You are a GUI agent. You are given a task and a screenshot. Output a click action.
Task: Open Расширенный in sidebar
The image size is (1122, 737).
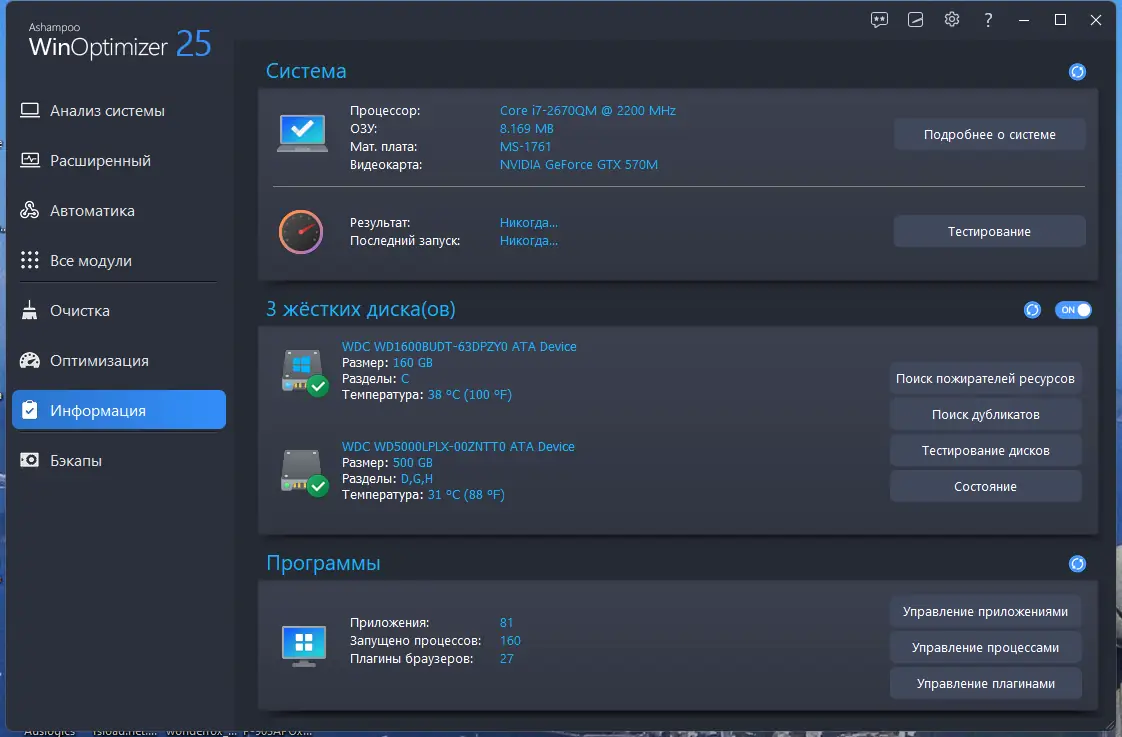[x=119, y=161]
